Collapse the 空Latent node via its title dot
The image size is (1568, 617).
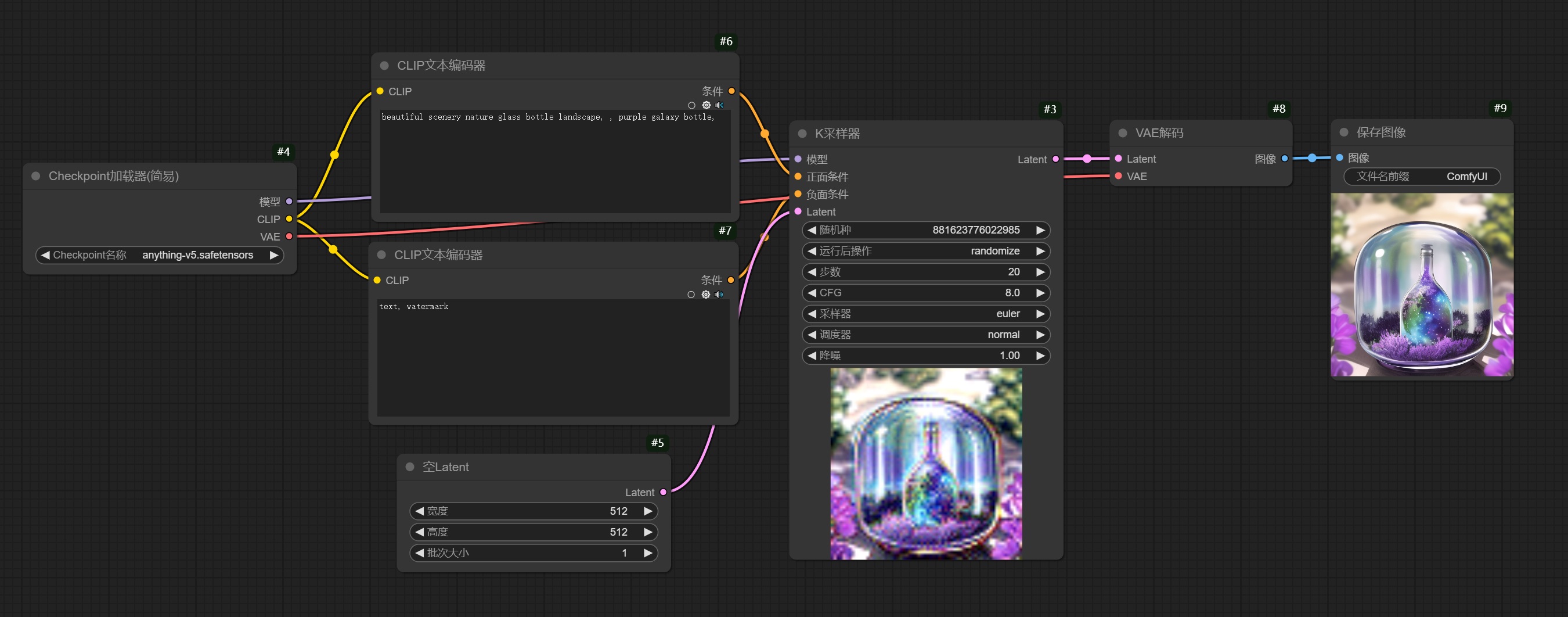click(x=410, y=467)
